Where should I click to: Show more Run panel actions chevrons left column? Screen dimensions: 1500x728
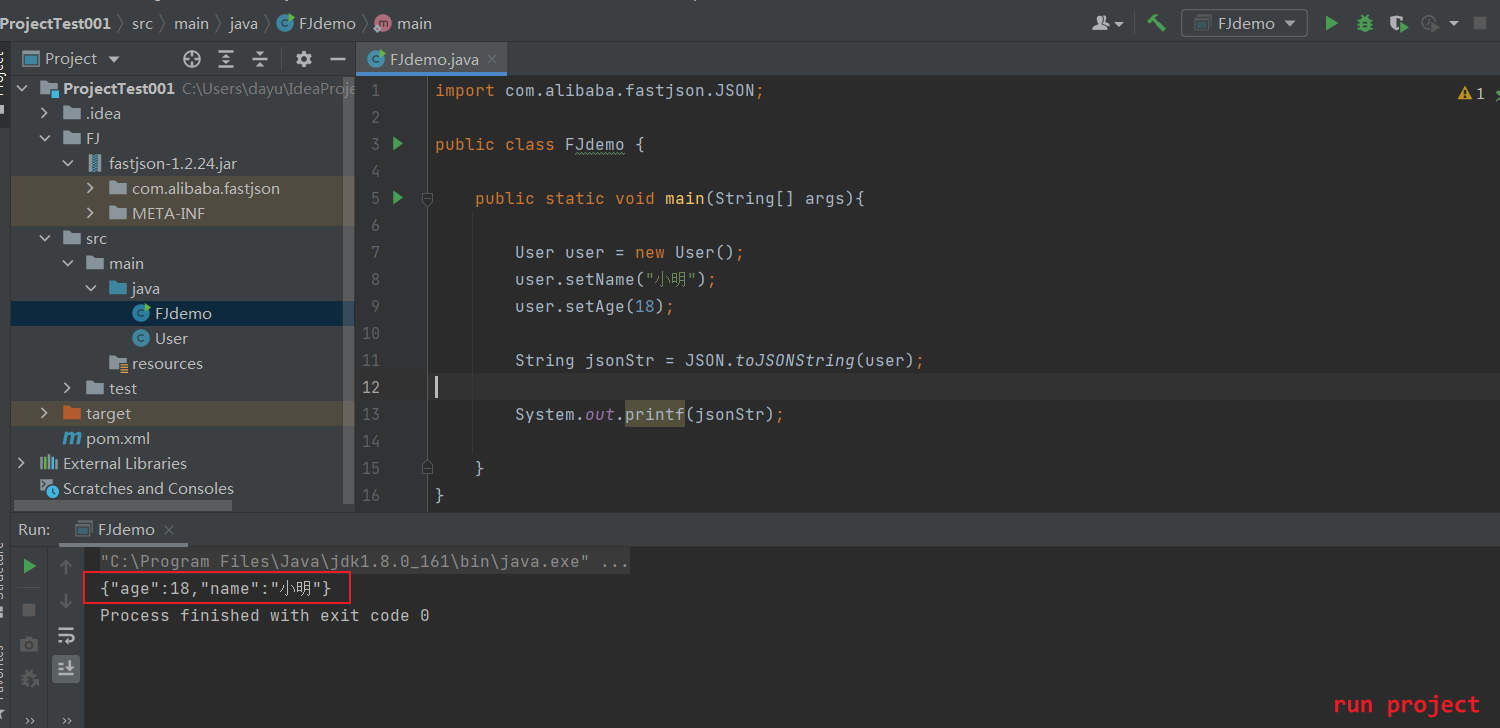pos(30,719)
